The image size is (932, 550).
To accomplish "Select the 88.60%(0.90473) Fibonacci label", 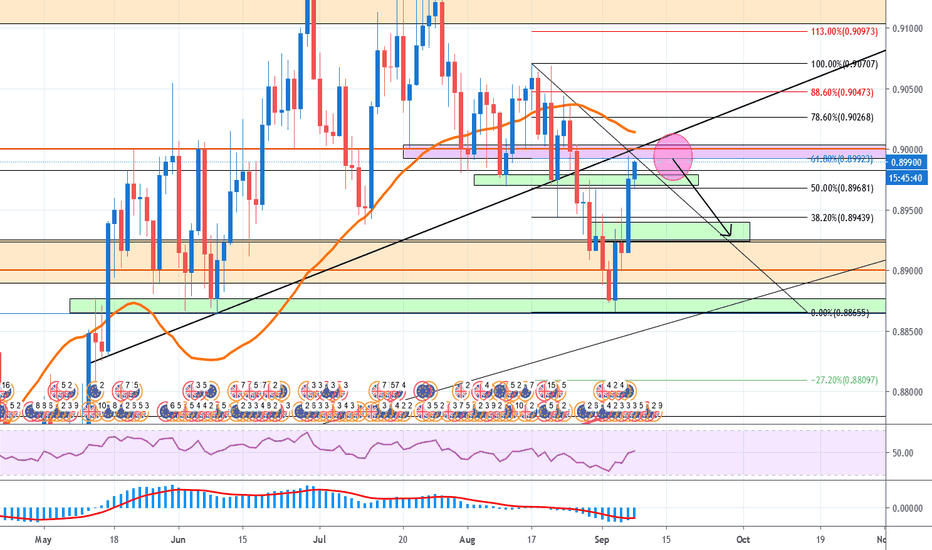I will tap(842, 93).
